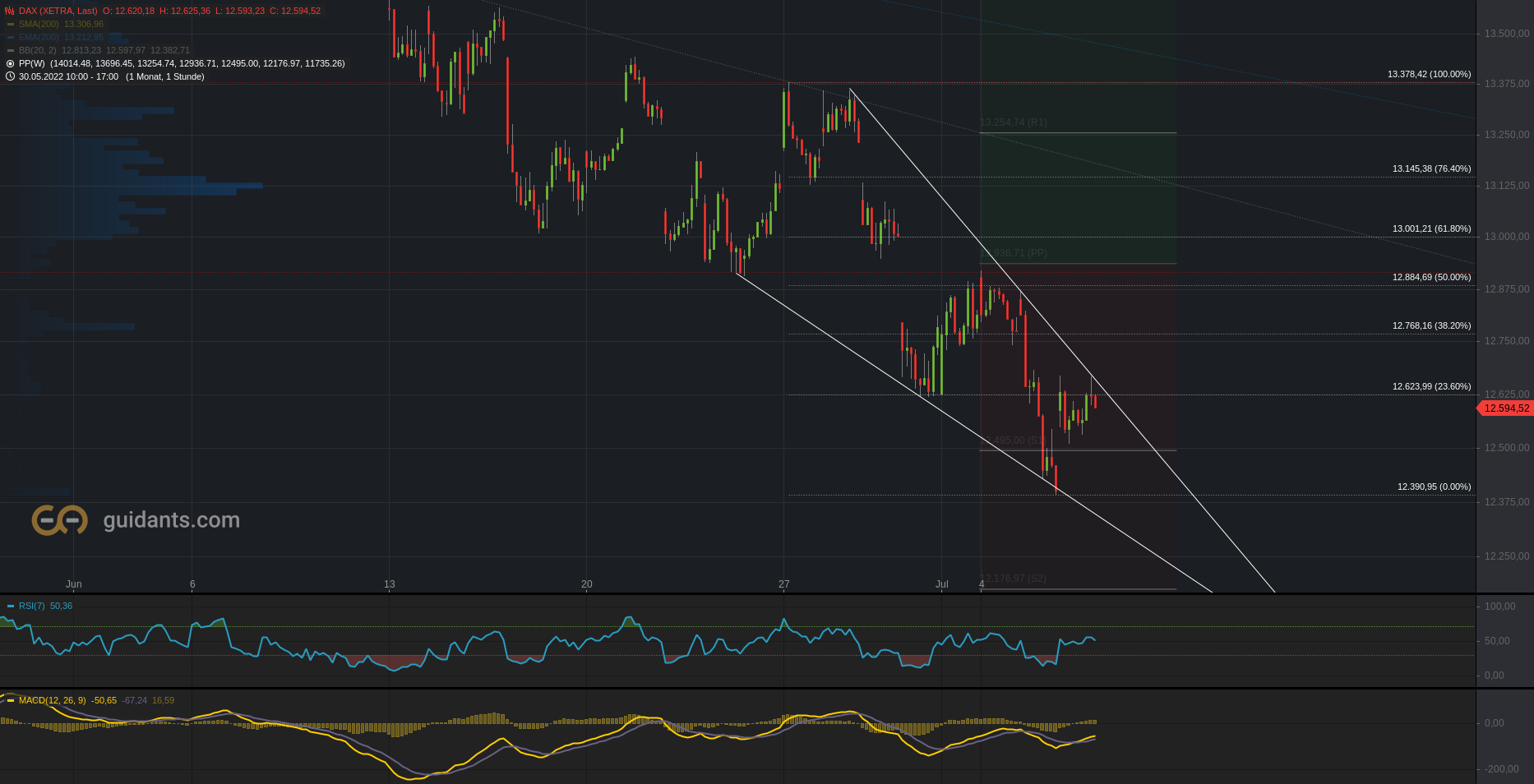The image size is (1534, 784).
Task: Click the MACD histogram value 16,59
Action: point(163,700)
